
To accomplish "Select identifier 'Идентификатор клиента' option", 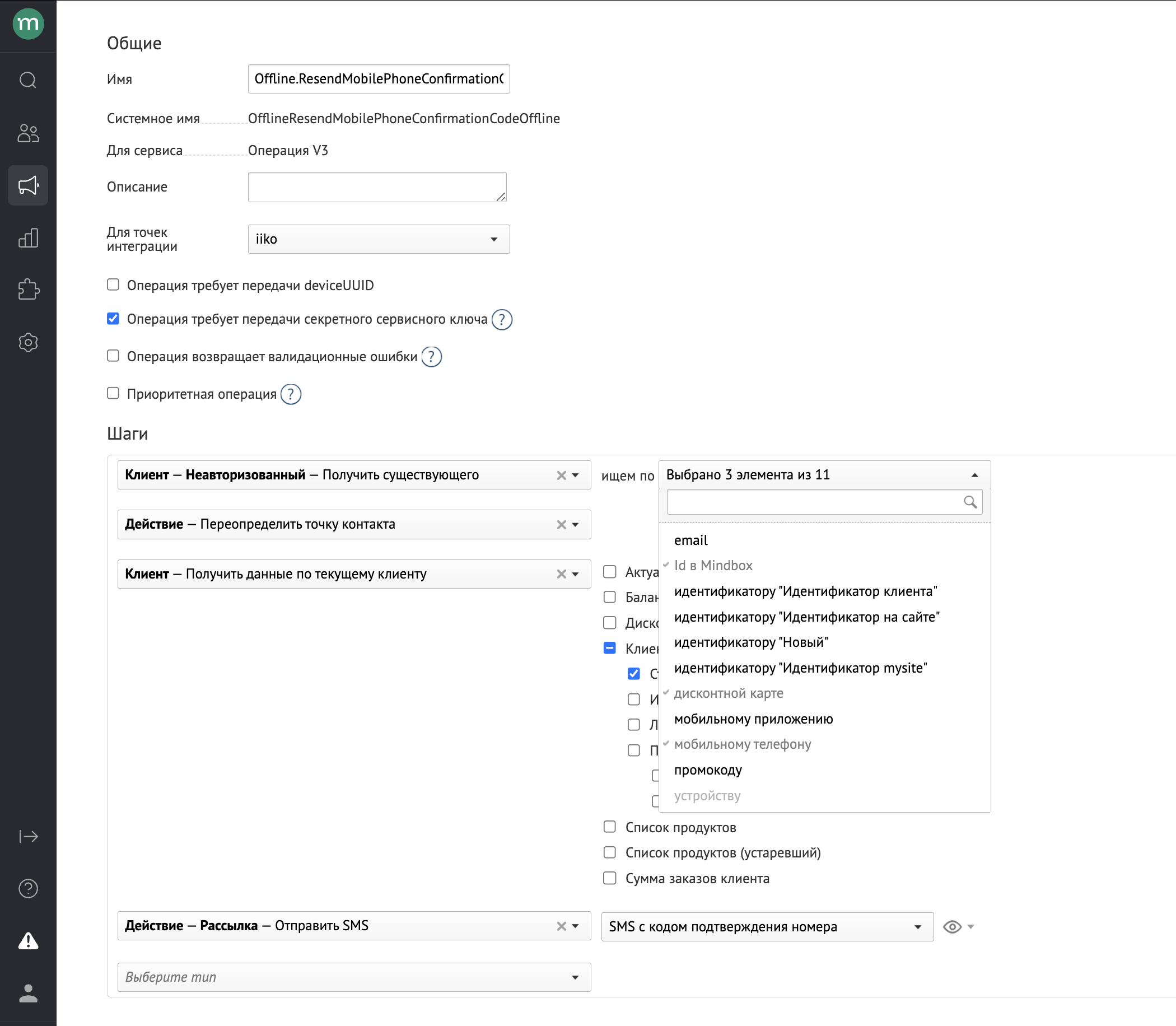I will [824, 591].
